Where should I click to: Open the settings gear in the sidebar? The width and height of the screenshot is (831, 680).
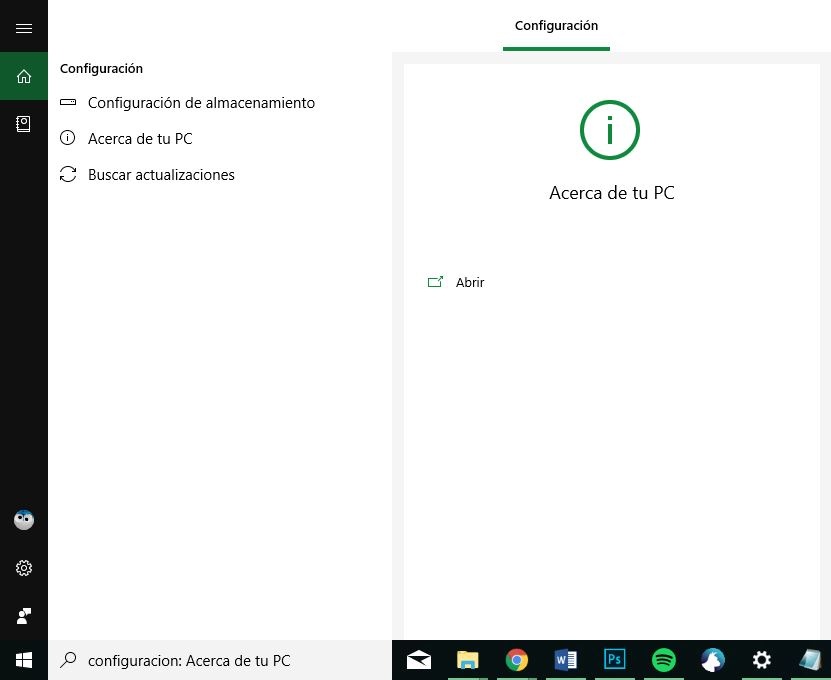pos(24,568)
